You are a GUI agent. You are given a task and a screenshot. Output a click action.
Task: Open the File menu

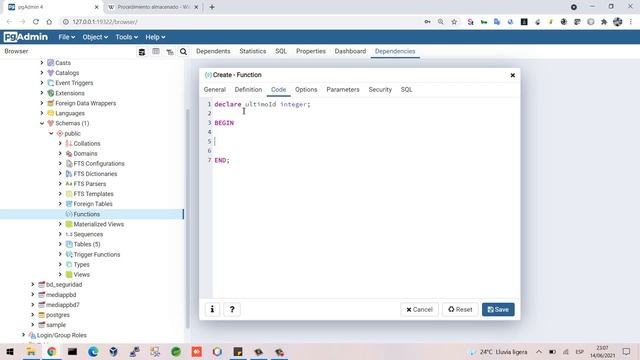pyautogui.click(x=67, y=37)
